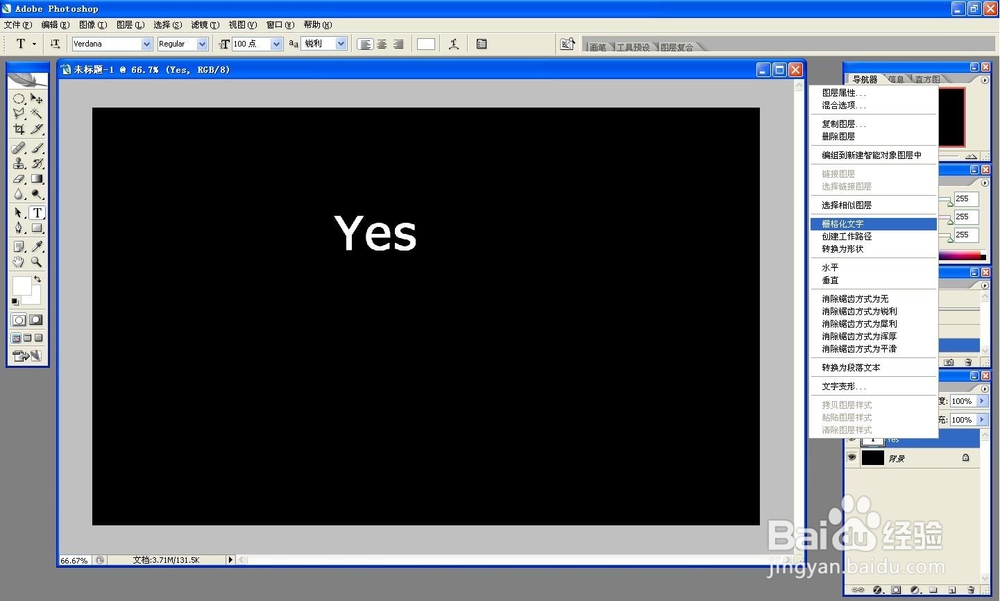Choose 栅格化文字 from the context menu

[x=873, y=224]
